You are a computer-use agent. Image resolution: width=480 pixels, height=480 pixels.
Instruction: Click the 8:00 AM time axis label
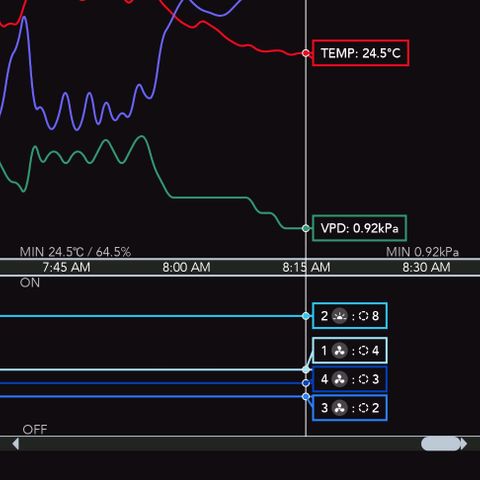[186, 267]
